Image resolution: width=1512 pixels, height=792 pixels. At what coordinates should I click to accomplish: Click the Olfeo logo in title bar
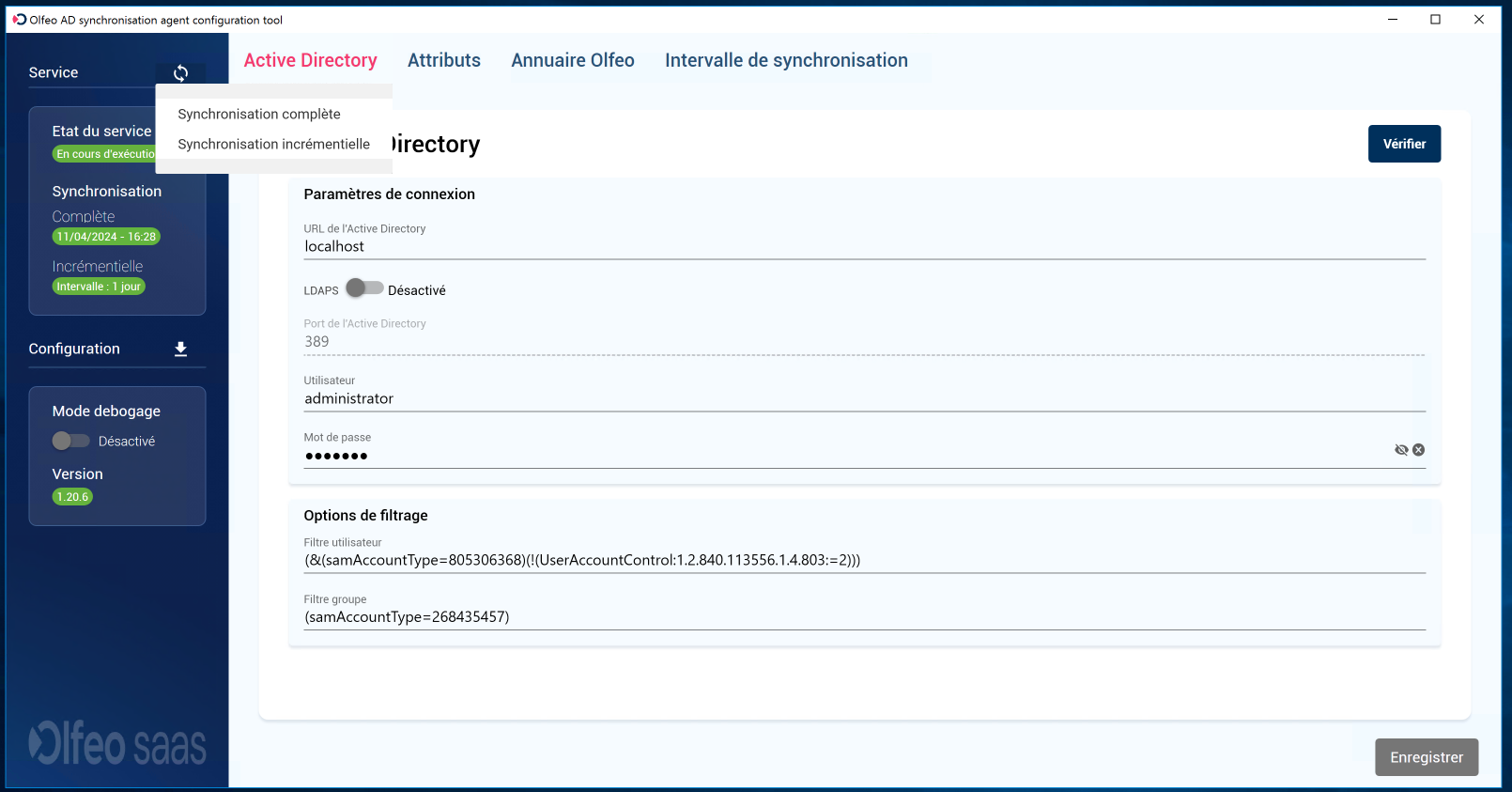coord(20,20)
